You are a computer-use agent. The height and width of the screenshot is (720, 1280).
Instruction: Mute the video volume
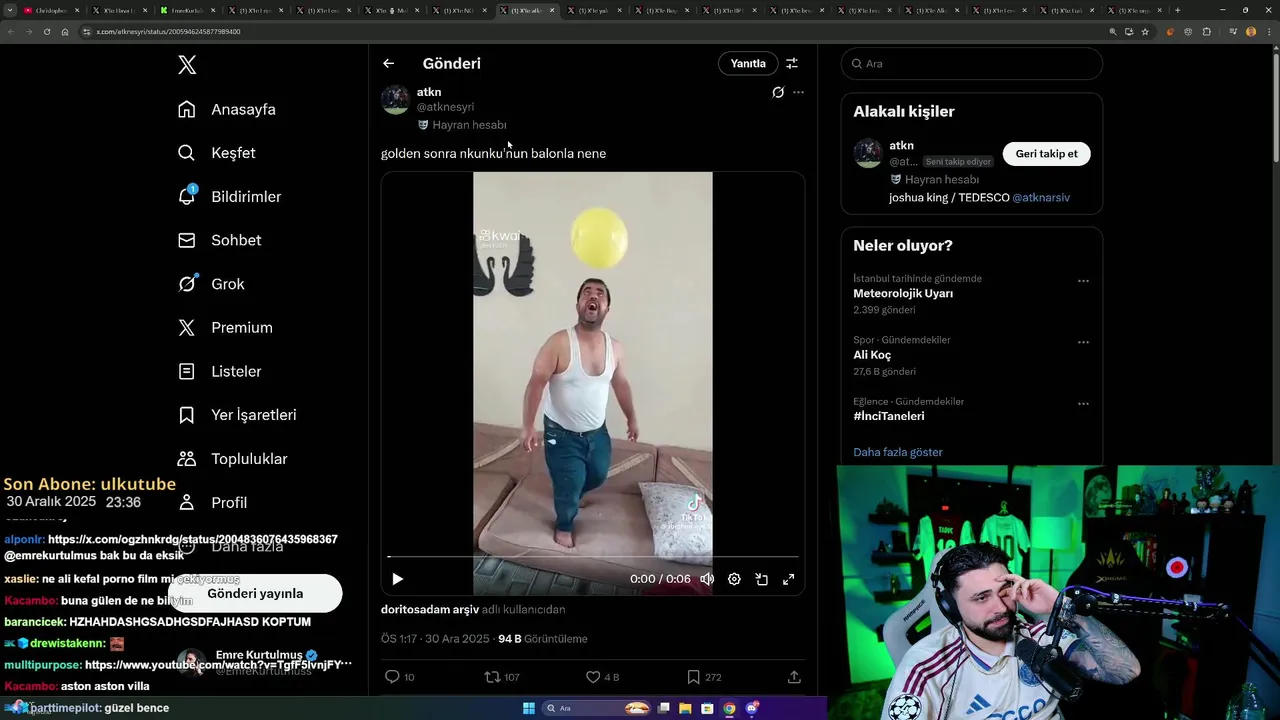tap(707, 579)
